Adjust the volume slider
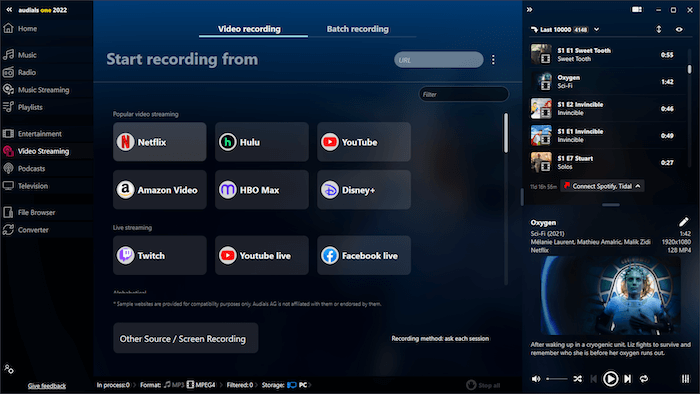Viewport: 700px width, 394px height. (557, 379)
